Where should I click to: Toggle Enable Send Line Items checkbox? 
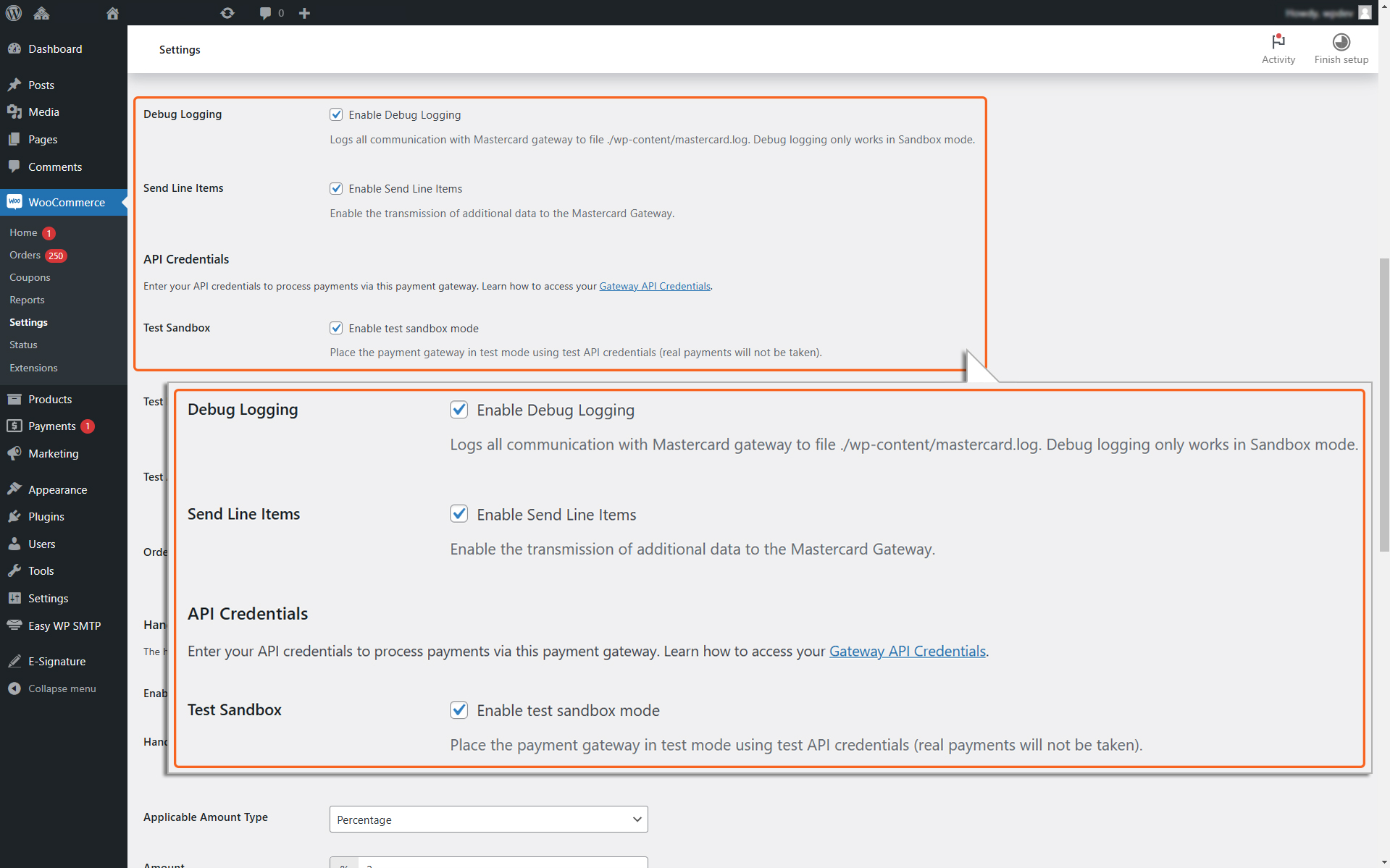336,188
